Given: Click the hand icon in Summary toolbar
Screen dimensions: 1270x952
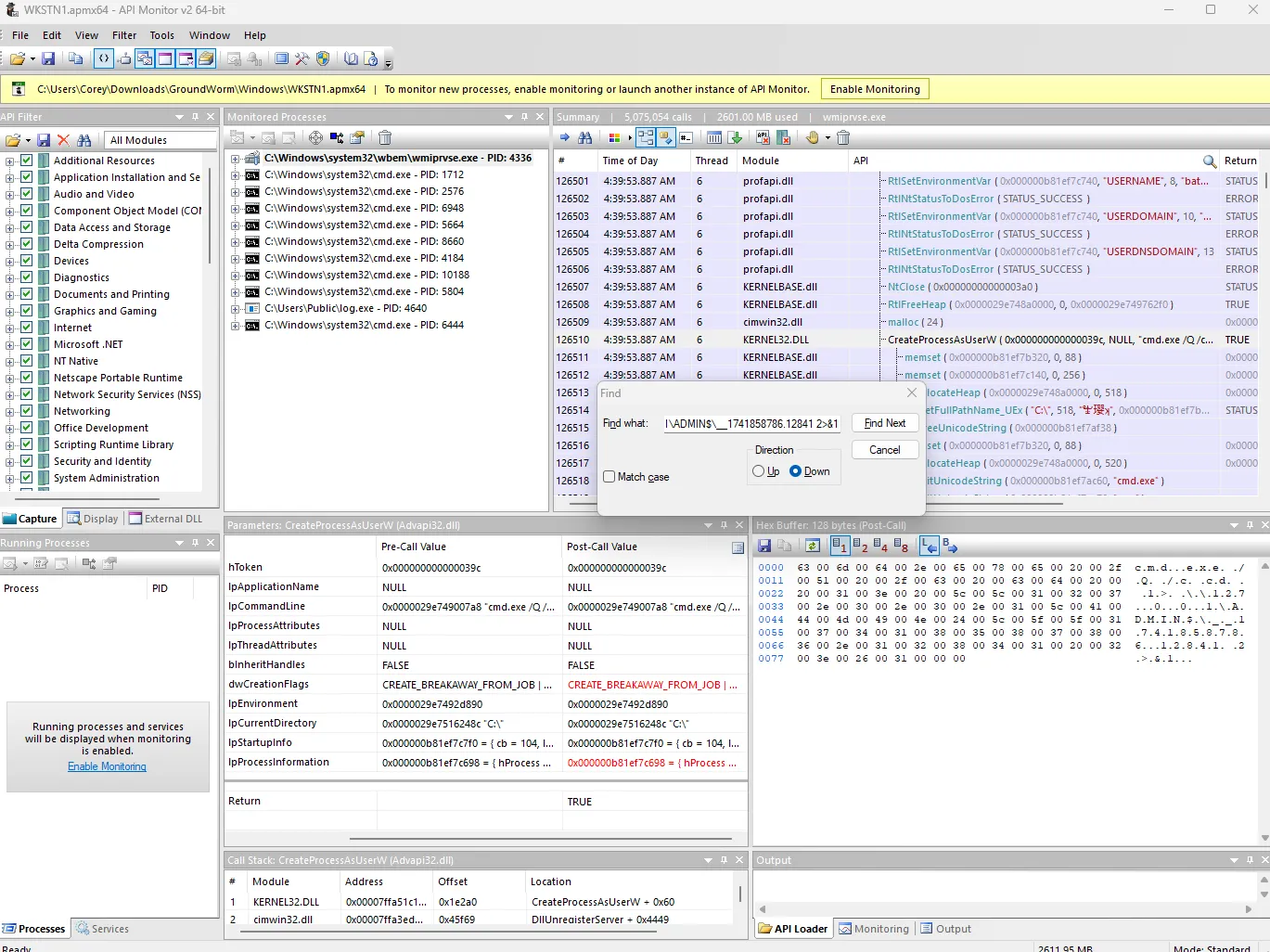Looking at the screenshot, I should pyautogui.click(x=813, y=137).
